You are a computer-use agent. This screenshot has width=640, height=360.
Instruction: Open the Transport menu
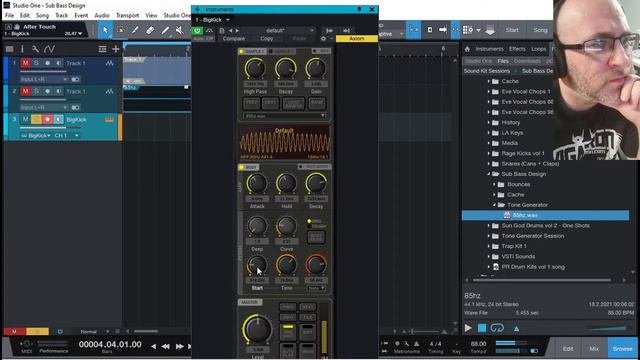[127, 16]
